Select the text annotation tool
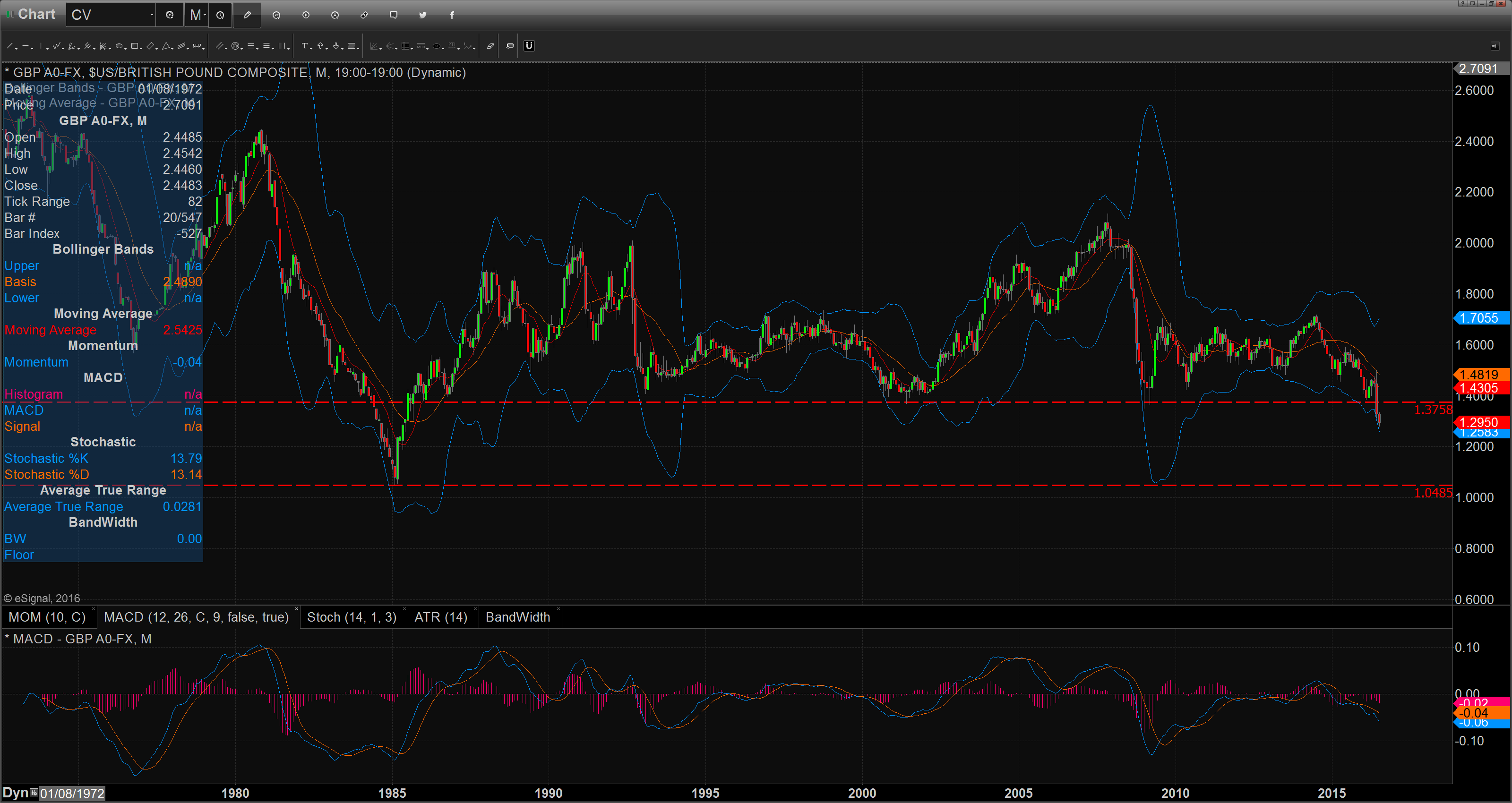 click(x=305, y=46)
